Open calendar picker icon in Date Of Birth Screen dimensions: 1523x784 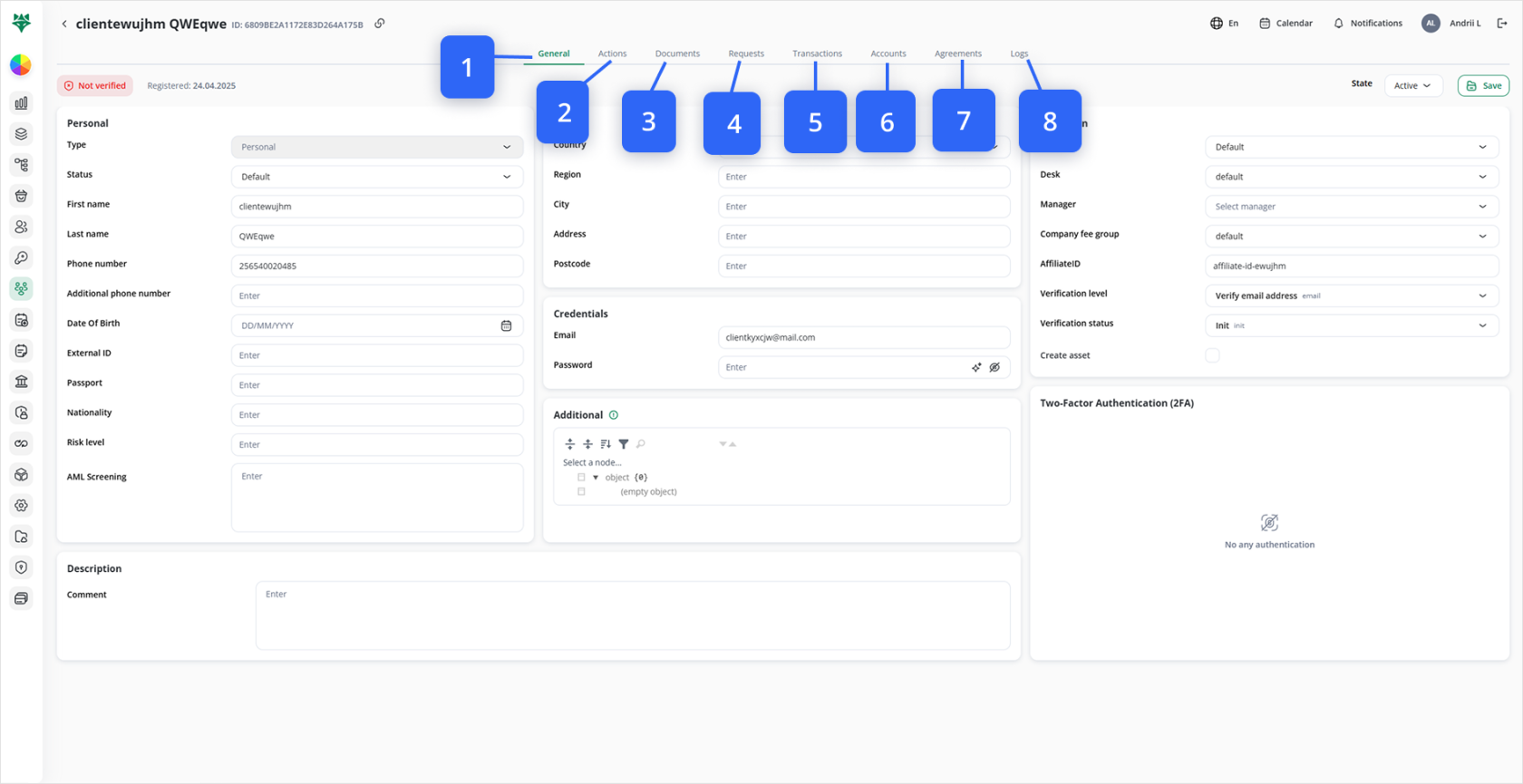click(x=507, y=325)
